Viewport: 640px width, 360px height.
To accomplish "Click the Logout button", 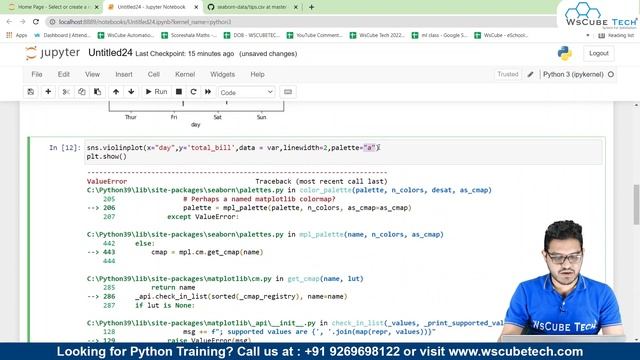I will [598, 53].
